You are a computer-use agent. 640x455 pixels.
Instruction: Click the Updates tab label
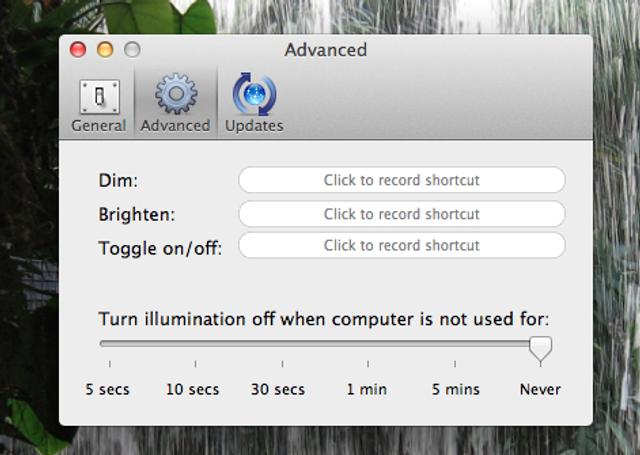[x=254, y=126]
